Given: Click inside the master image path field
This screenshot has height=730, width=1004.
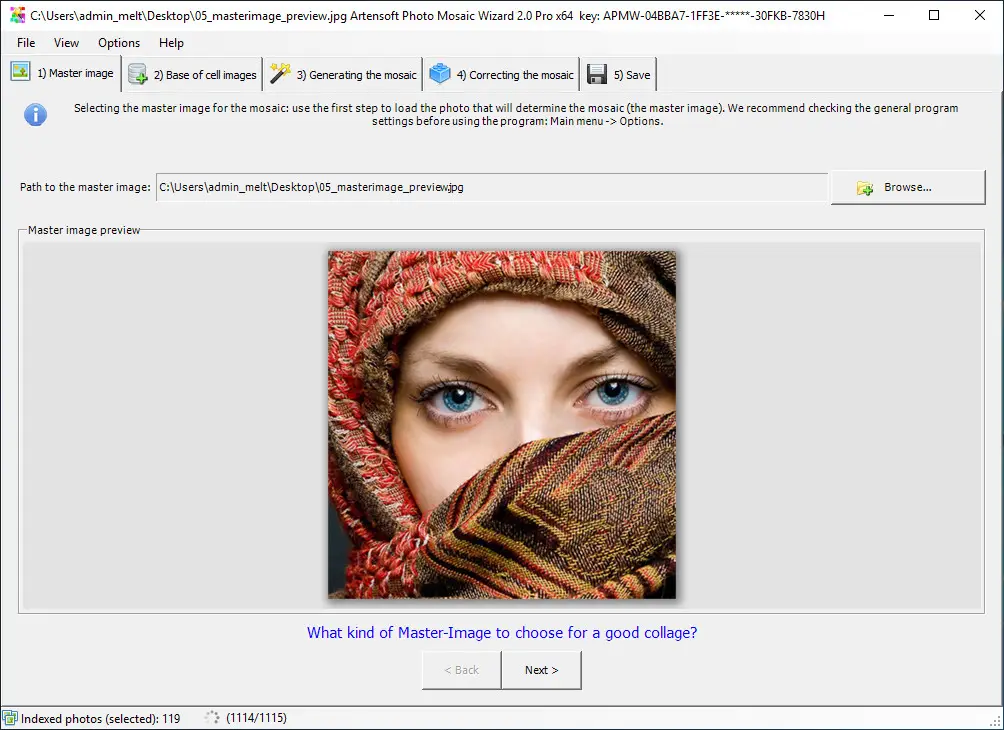Looking at the screenshot, I should [490, 187].
